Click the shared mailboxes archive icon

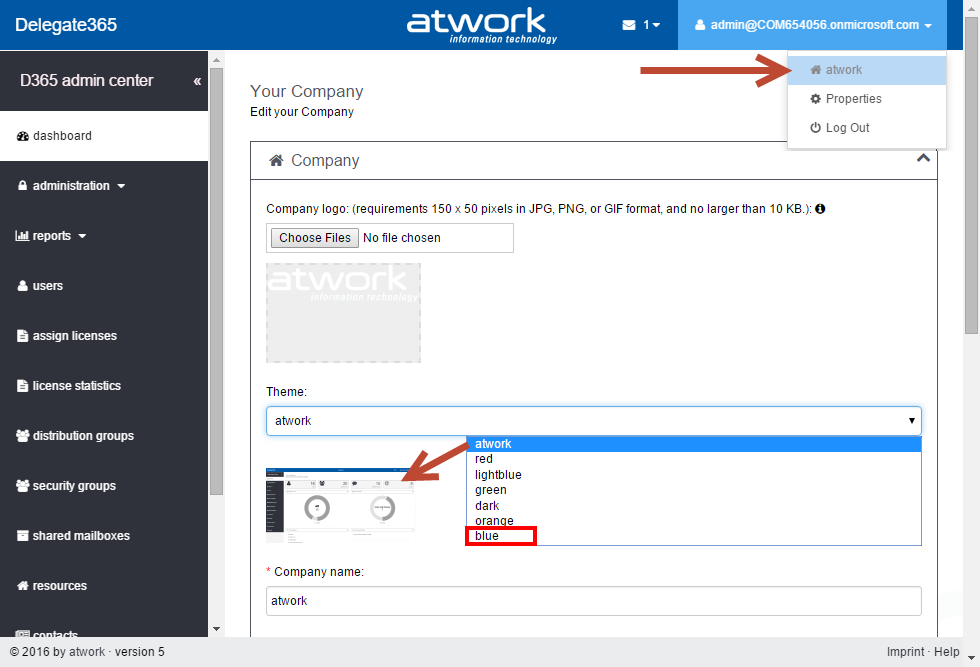tap(22, 536)
